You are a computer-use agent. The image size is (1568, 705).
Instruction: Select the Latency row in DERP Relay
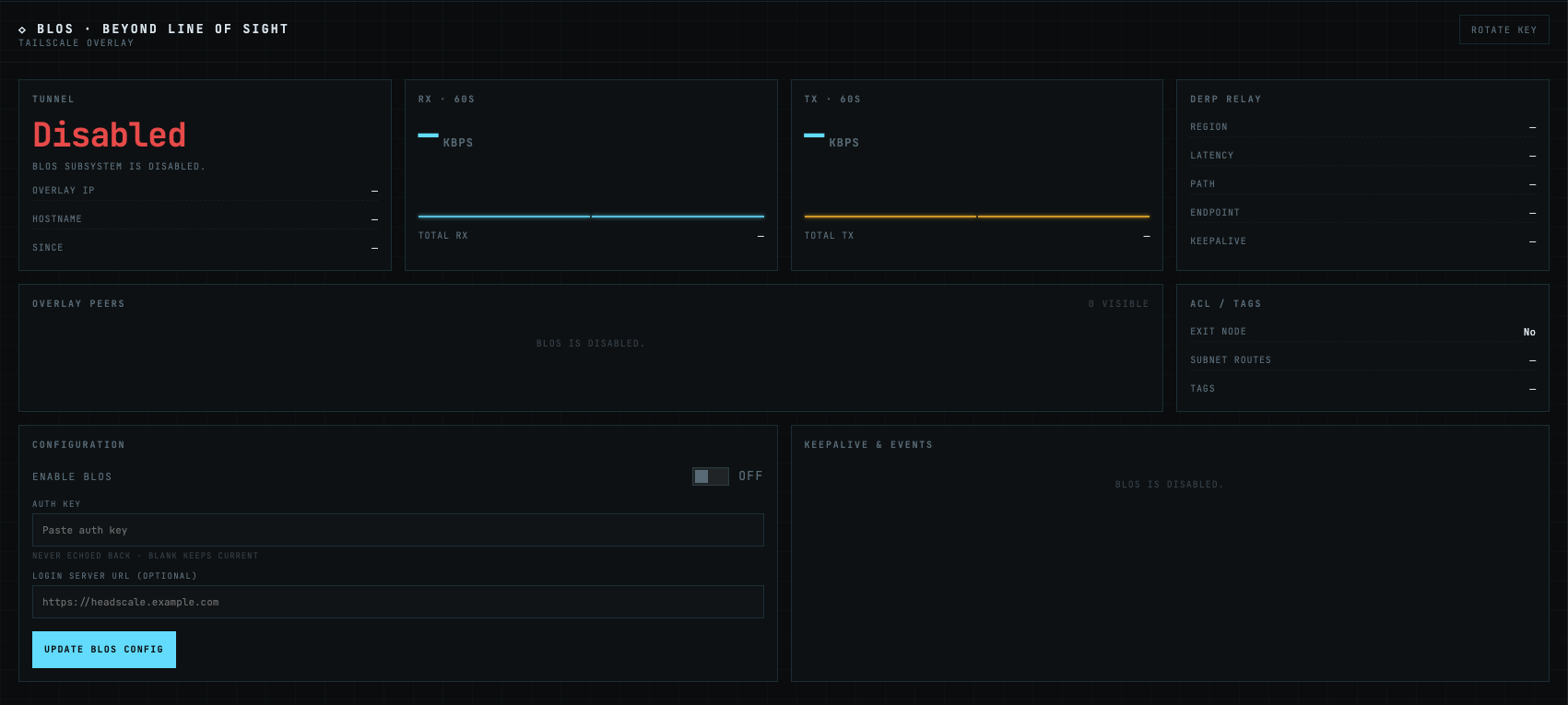click(x=1362, y=156)
